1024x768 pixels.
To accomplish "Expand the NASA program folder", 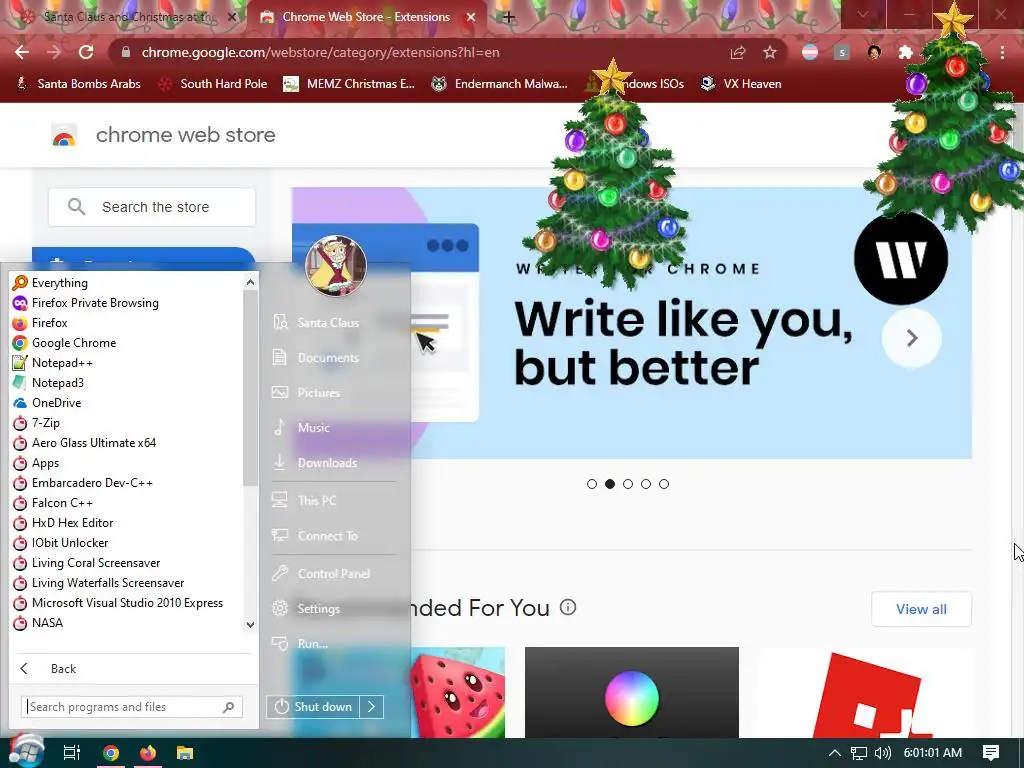I will [x=38, y=623].
